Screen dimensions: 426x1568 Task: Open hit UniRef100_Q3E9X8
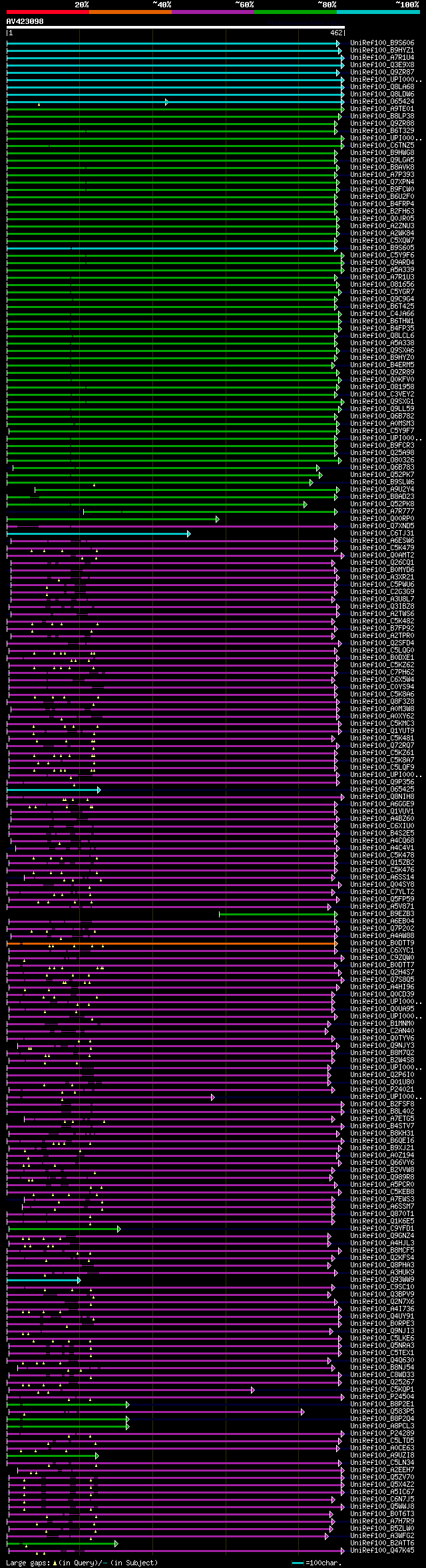click(382, 65)
